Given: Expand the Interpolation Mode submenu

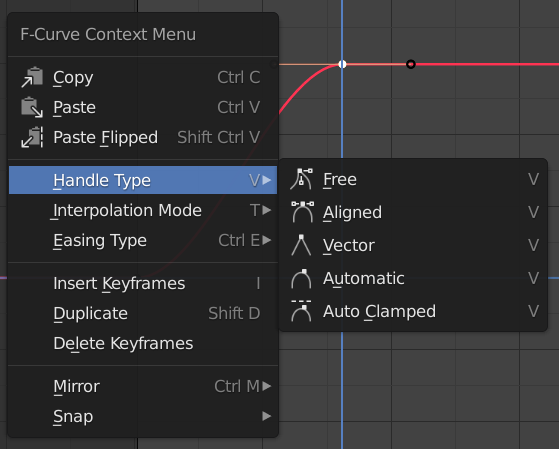Looking at the screenshot, I should [x=143, y=210].
